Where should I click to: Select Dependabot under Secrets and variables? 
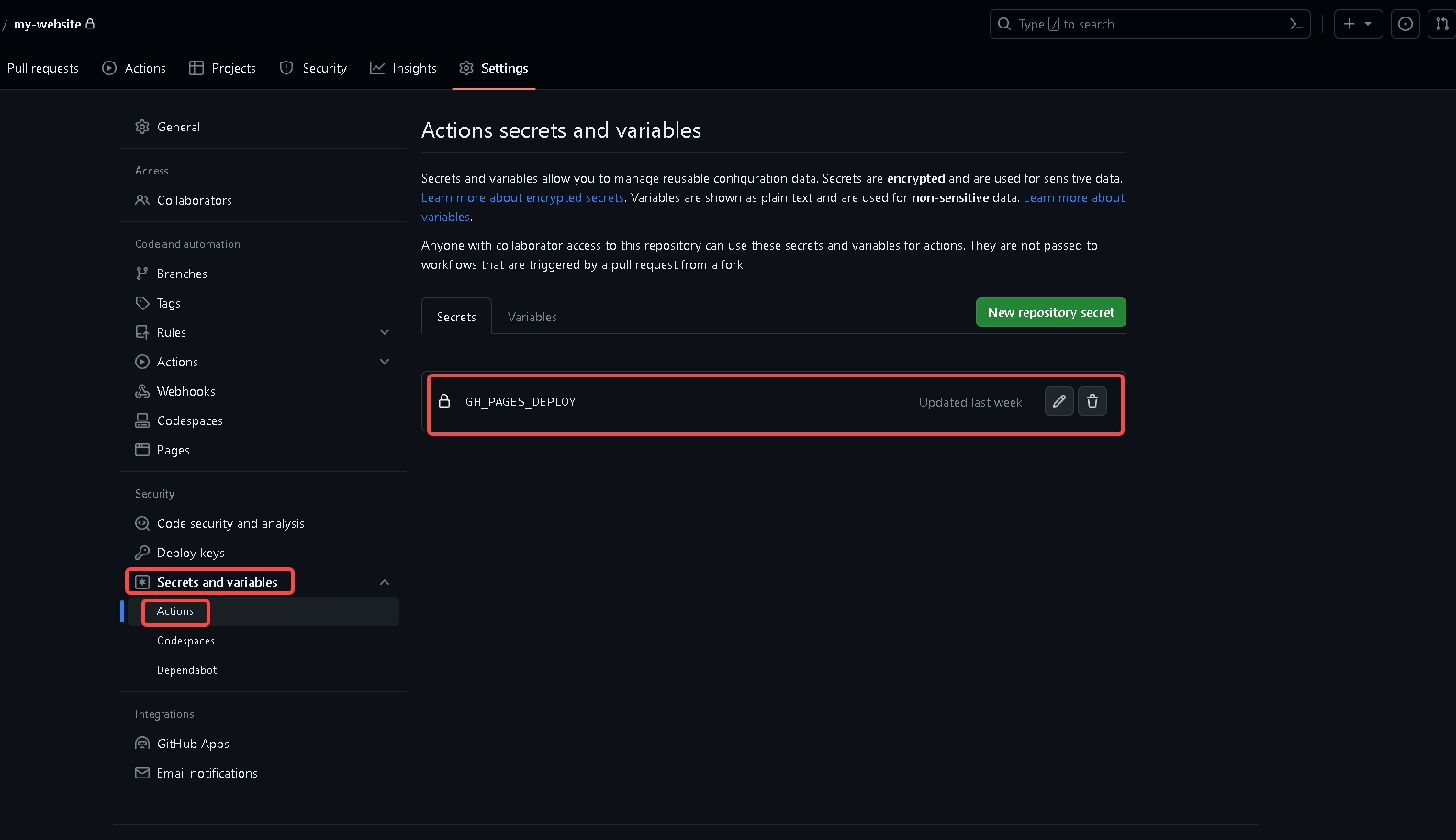(187, 670)
